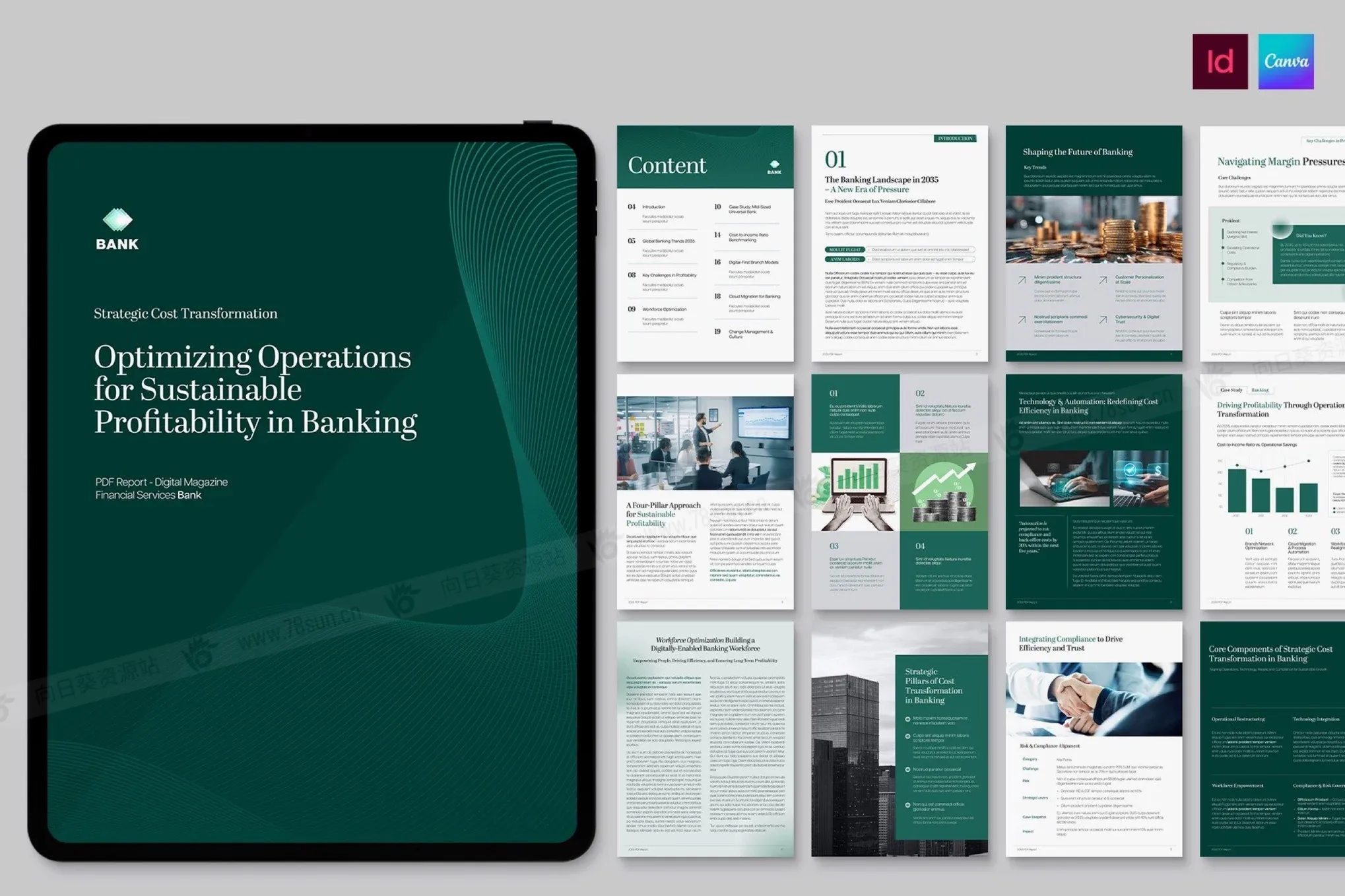
Task: Click the small BANK logo on Content page
Action: [x=774, y=166]
